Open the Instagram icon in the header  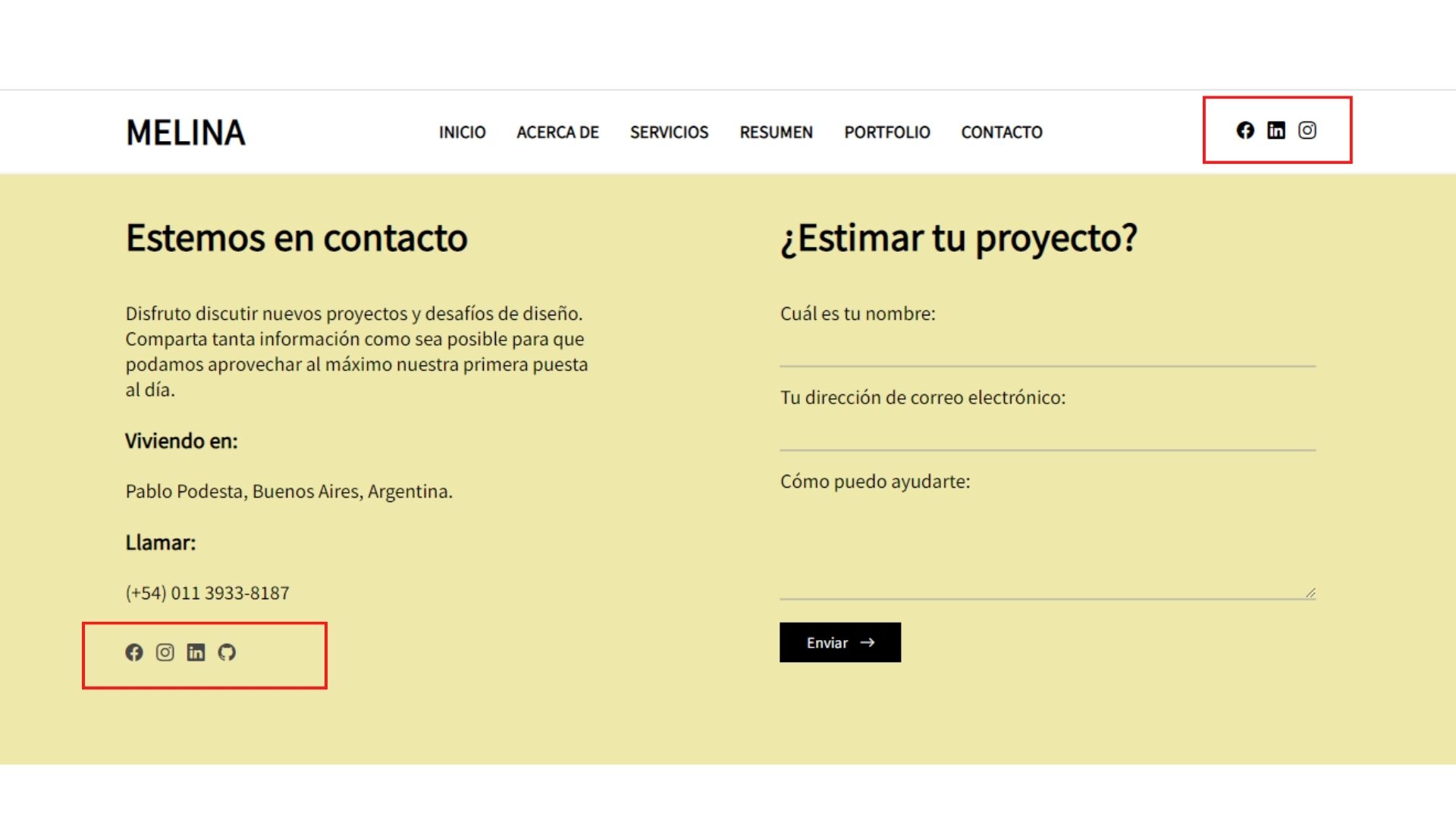1307,130
